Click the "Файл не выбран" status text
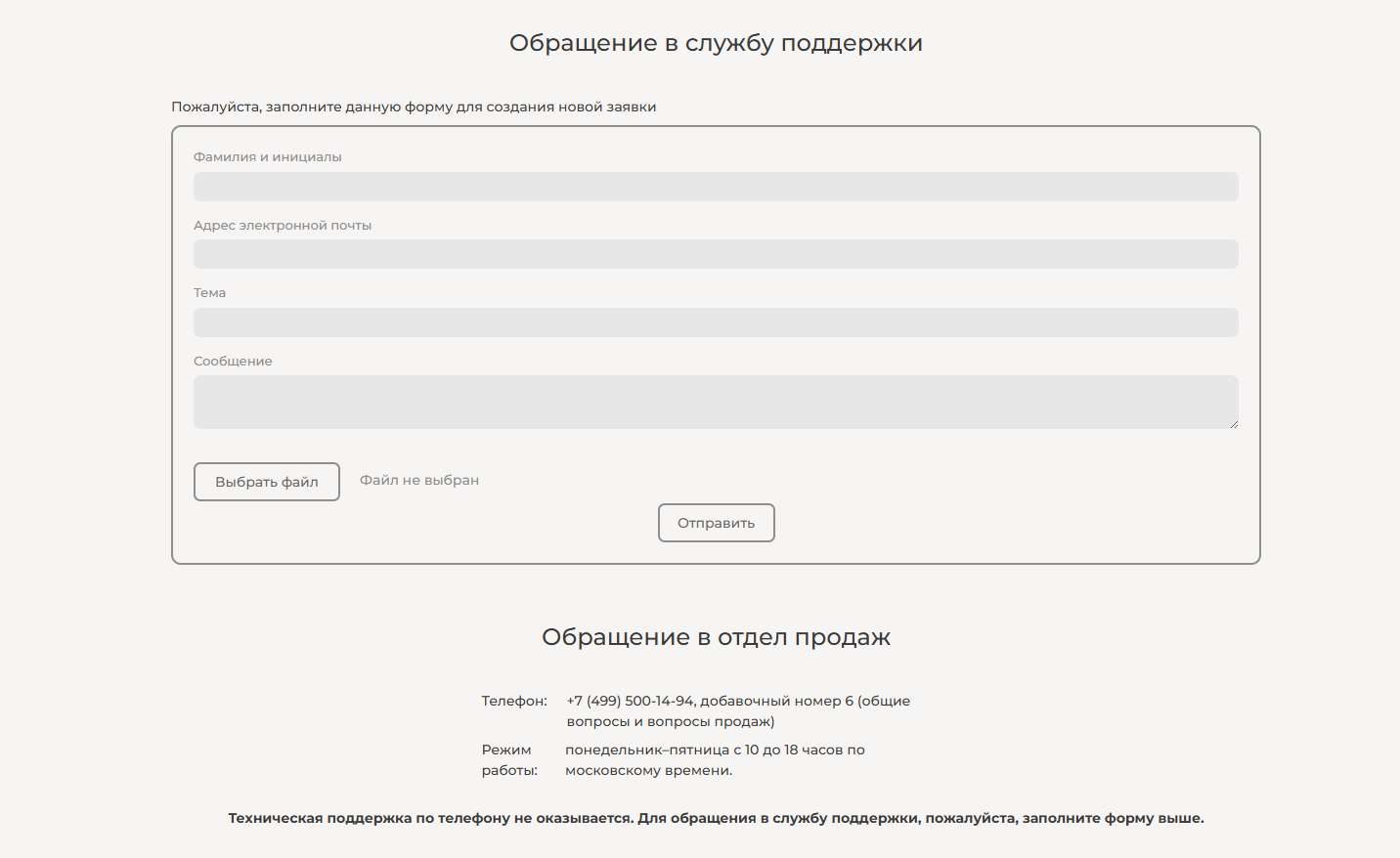The height and width of the screenshot is (858, 1400). click(417, 479)
